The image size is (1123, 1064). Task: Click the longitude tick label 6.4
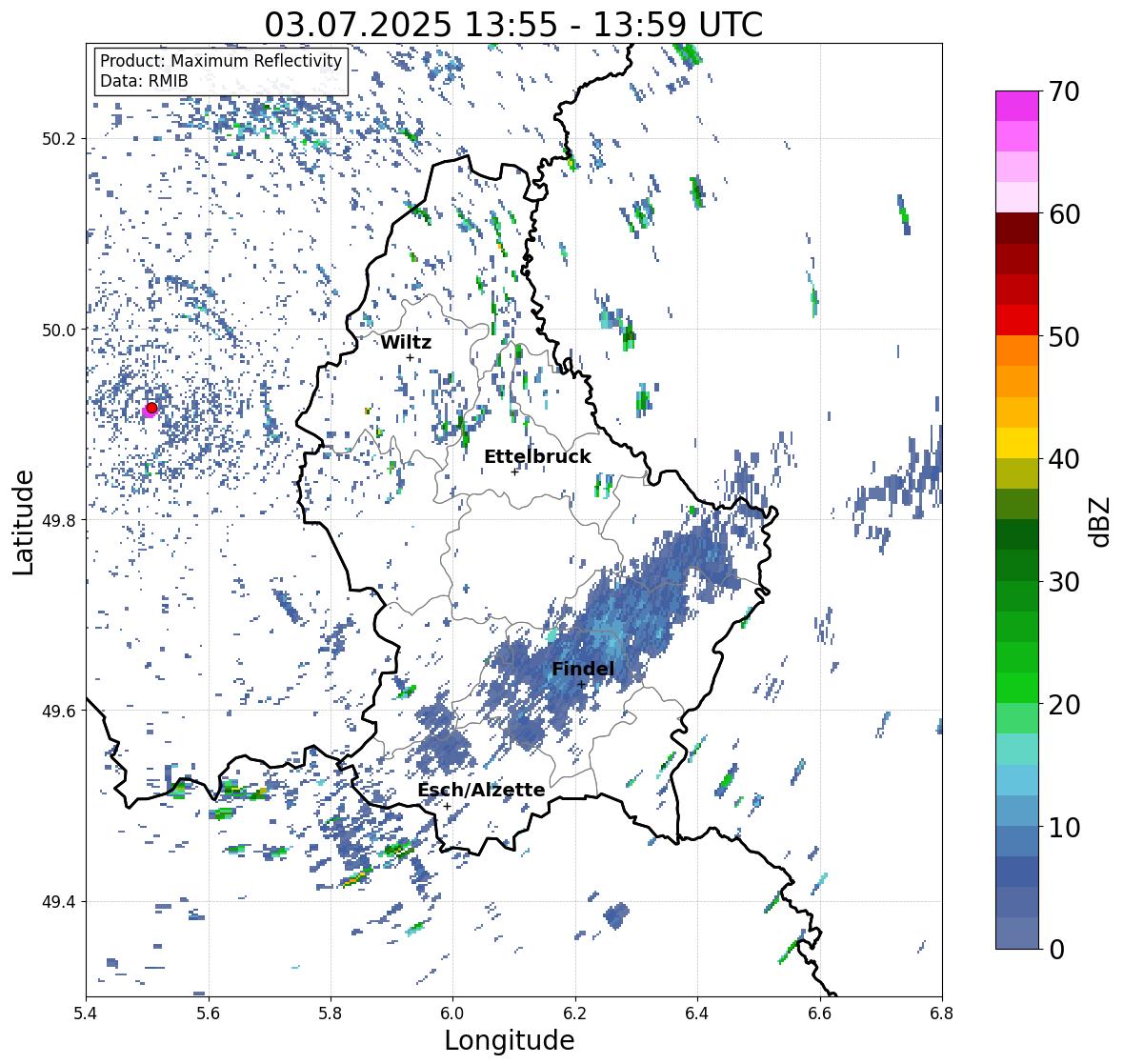[697, 1014]
